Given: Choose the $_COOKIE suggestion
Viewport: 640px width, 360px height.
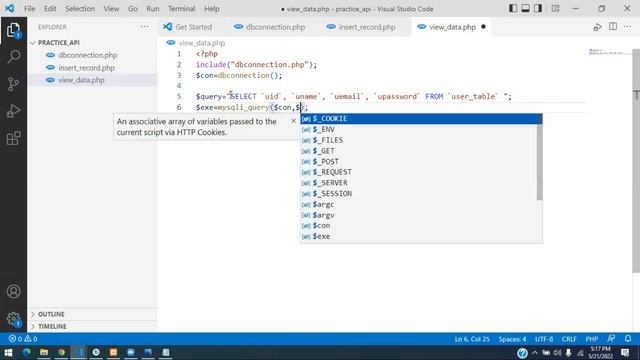Looking at the screenshot, I should [419, 118].
